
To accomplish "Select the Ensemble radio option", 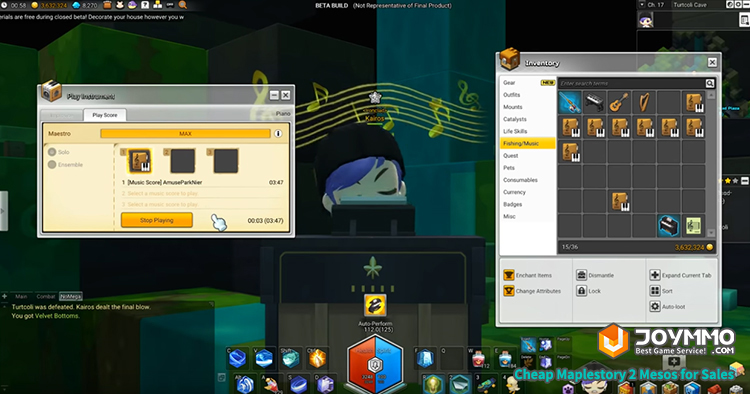I will (x=52, y=164).
